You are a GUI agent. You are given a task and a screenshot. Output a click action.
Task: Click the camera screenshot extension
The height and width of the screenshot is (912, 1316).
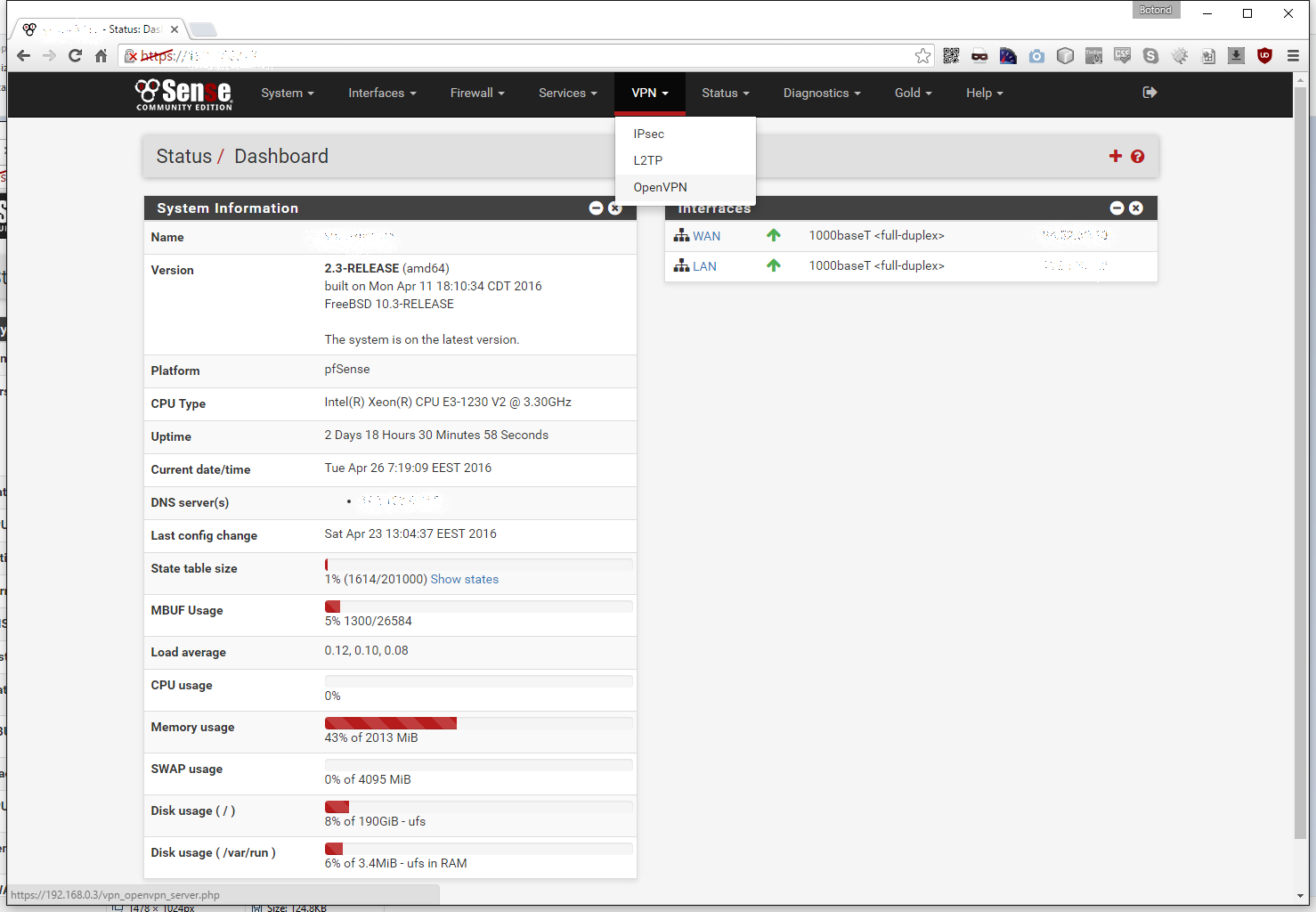1036,56
